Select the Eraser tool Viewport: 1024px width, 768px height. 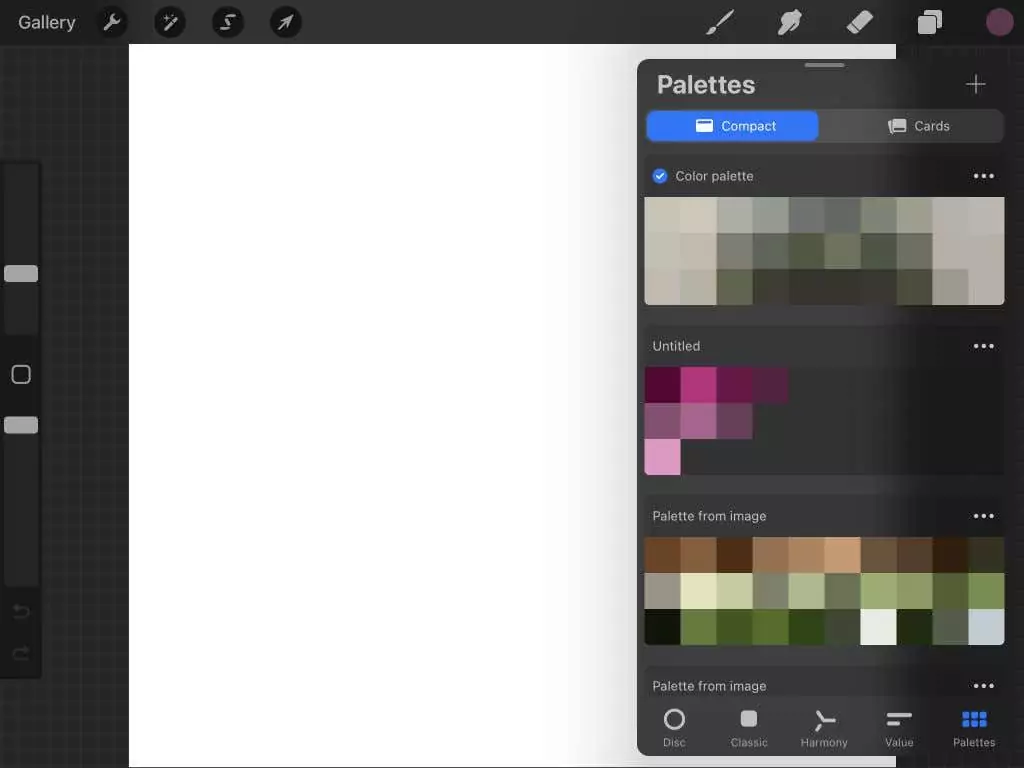click(859, 22)
